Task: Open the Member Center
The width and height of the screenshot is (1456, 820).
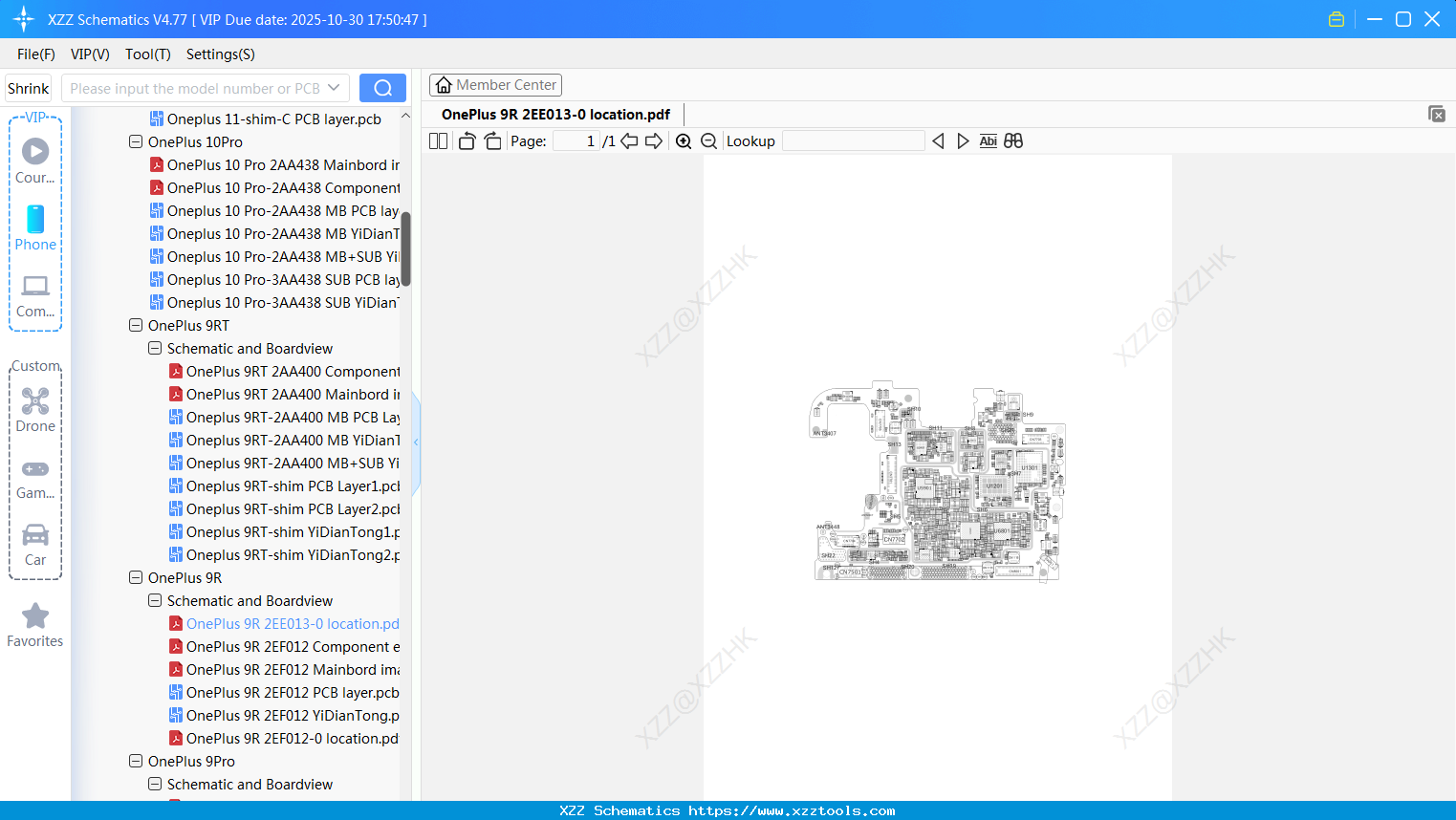Action: [x=495, y=84]
